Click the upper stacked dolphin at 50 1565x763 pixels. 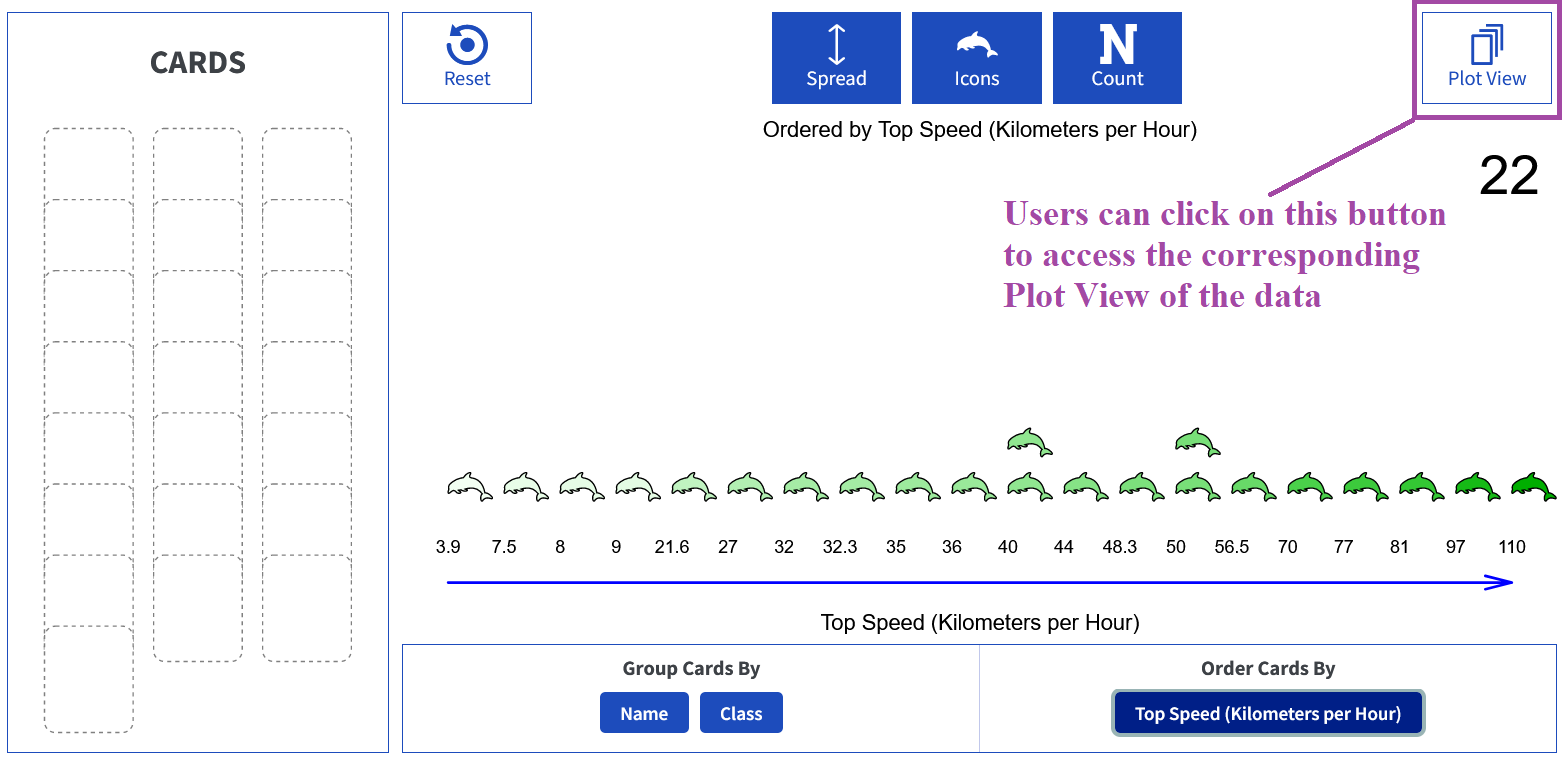(x=1198, y=441)
